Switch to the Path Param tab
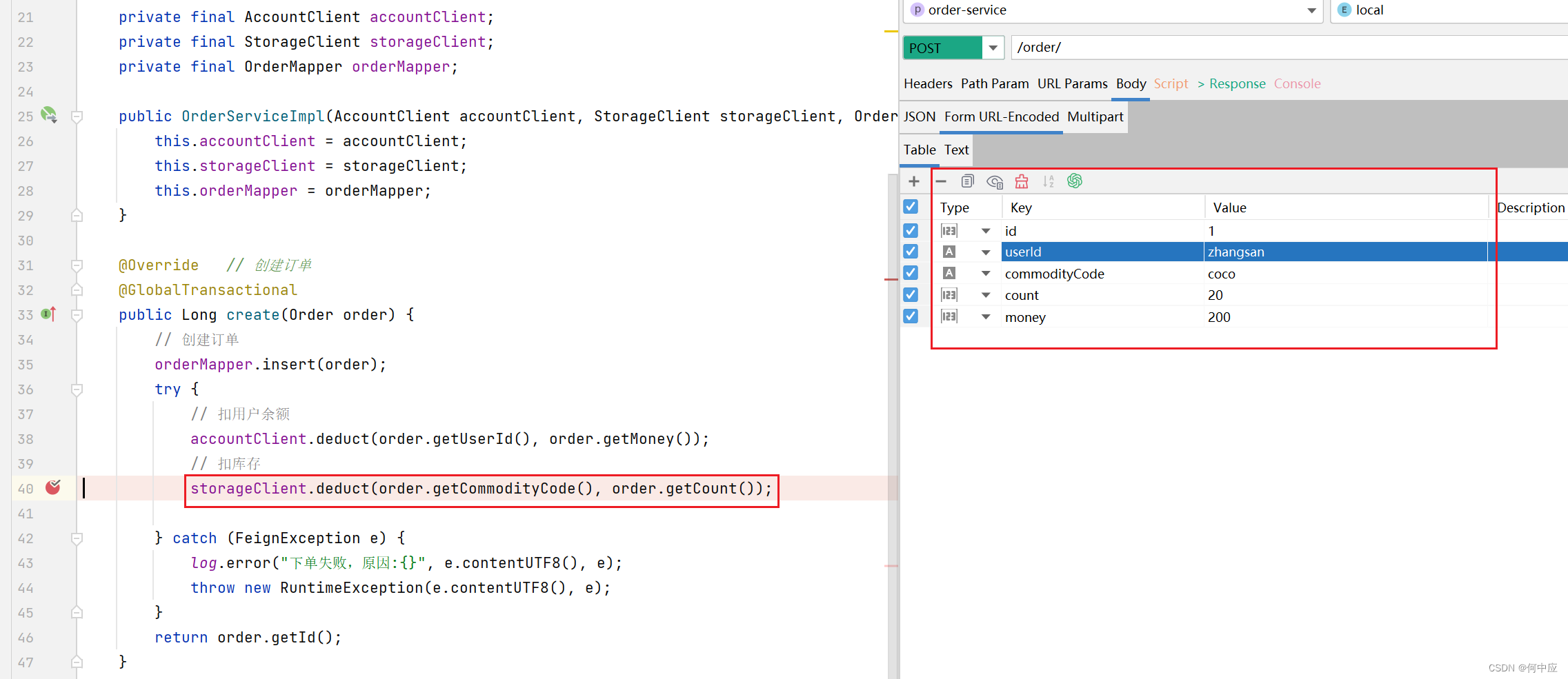The height and width of the screenshot is (679, 1568). pos(995,83)
